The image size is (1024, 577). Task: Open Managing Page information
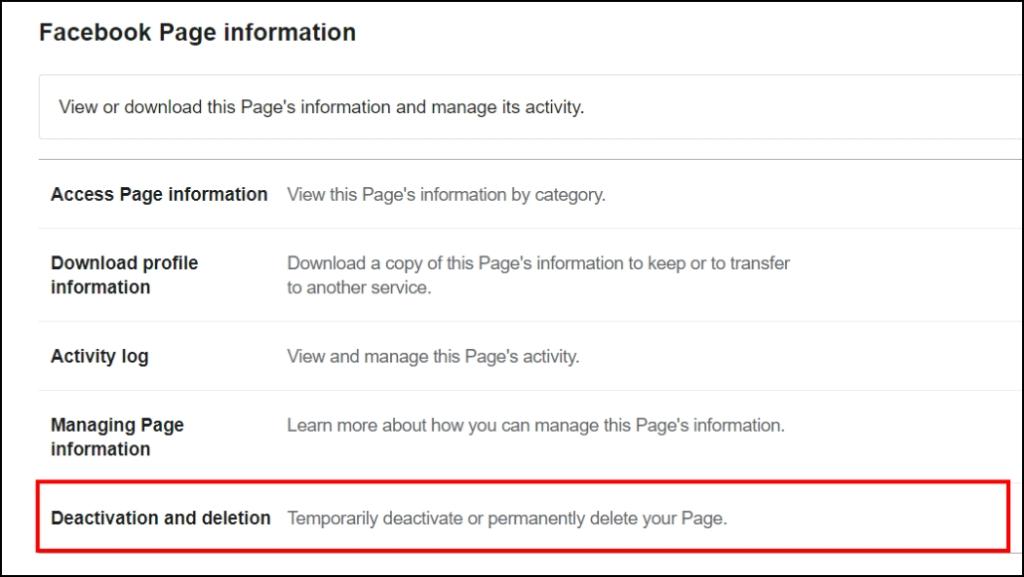coord(116,439)
